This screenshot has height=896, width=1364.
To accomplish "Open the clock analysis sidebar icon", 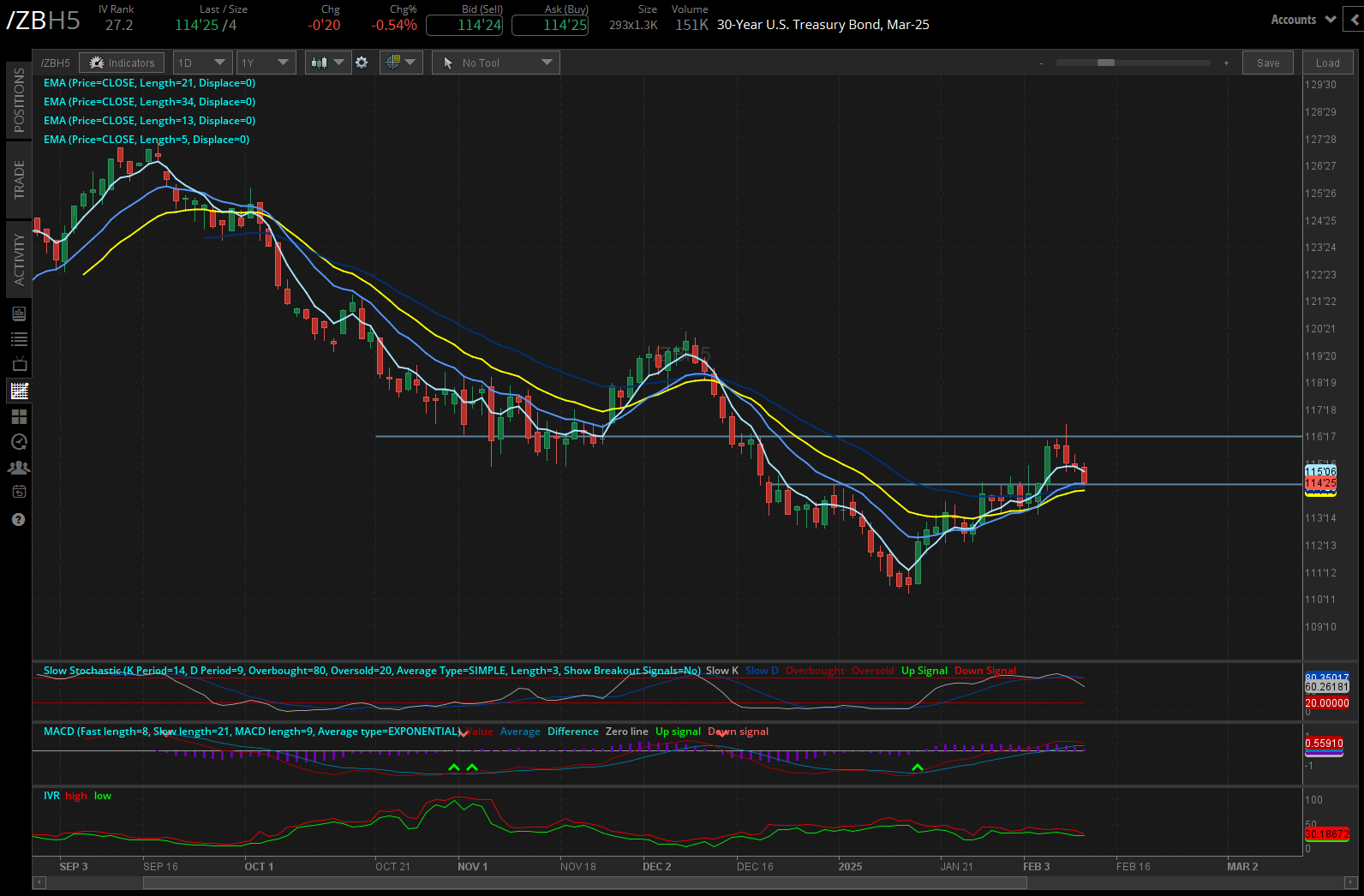I will click(19, 442).
